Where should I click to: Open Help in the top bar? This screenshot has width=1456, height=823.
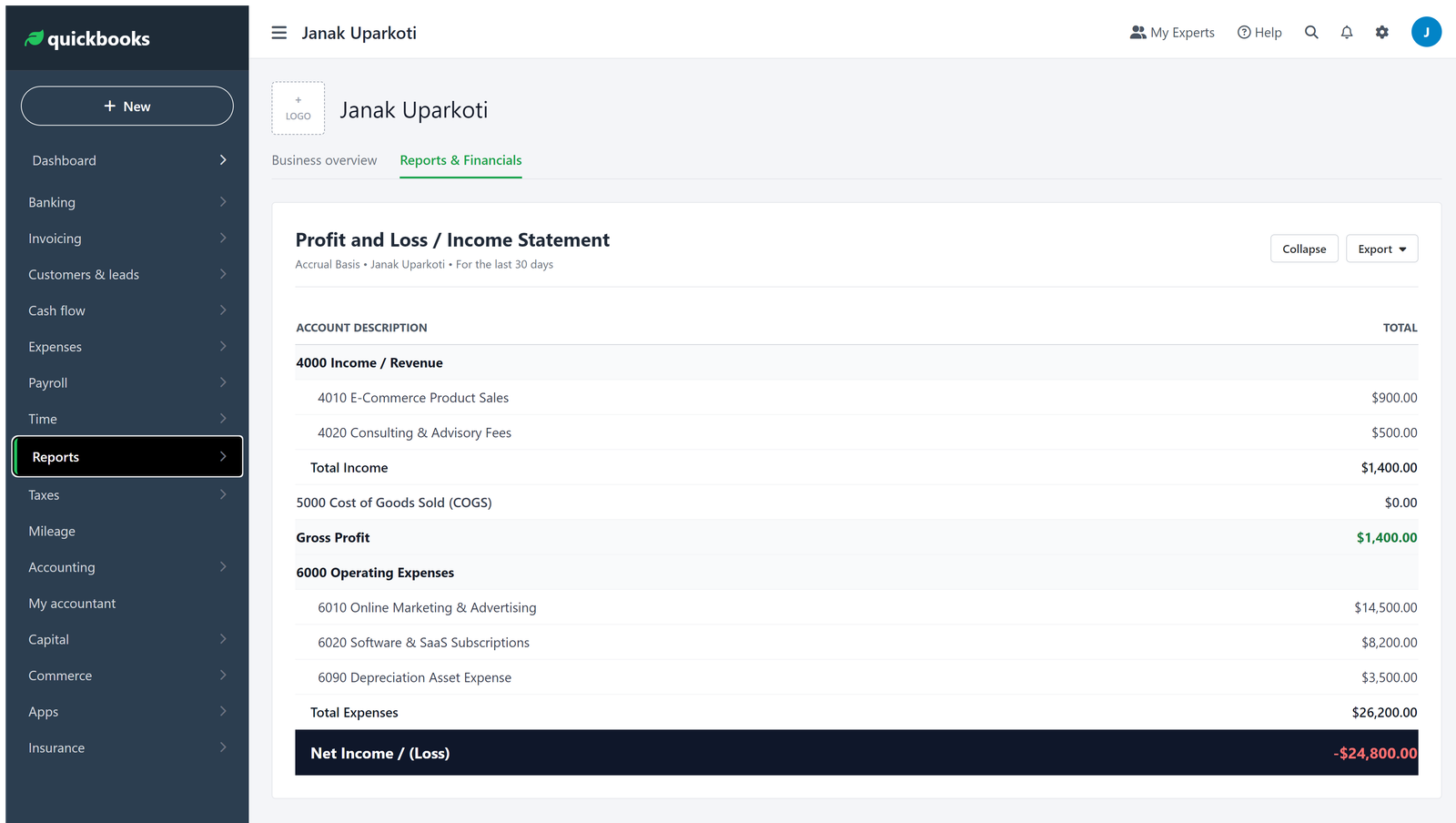pyautogui.click(x=1259, y=32)
